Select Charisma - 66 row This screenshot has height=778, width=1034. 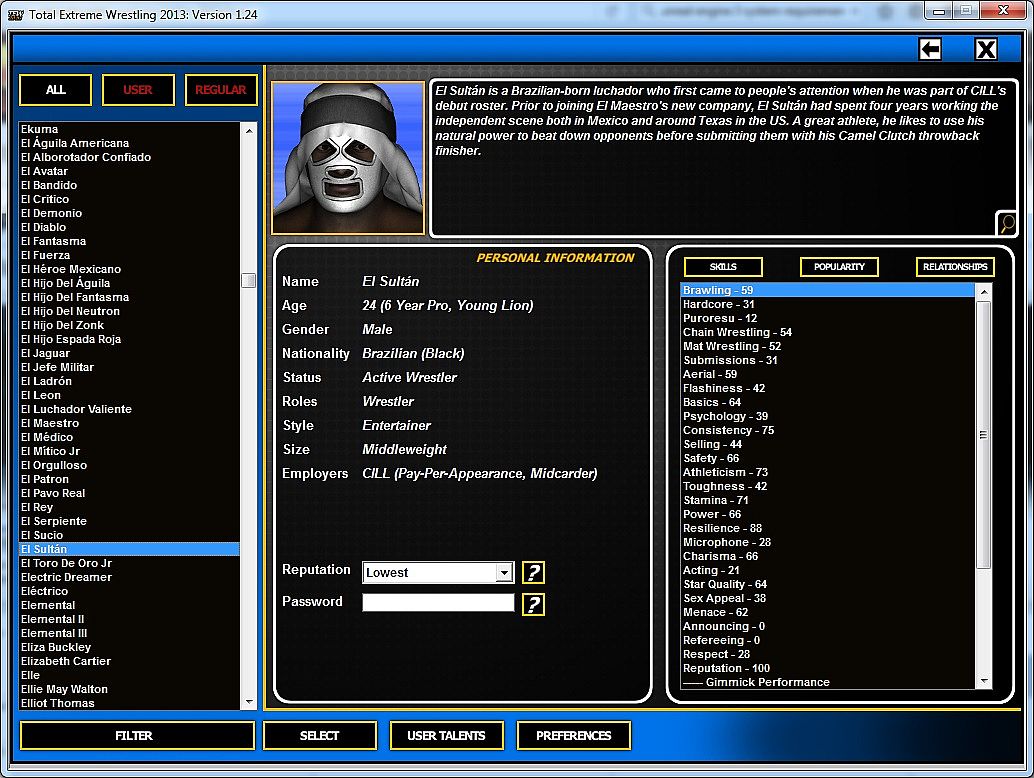coord(828,556)
